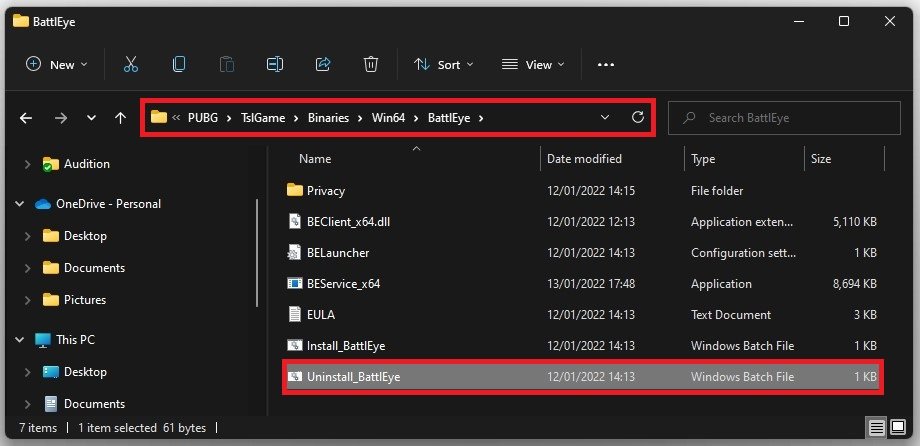Open the See more ellipsis menu
Viewport: 920px width, 446px height.
coord(605,64)
